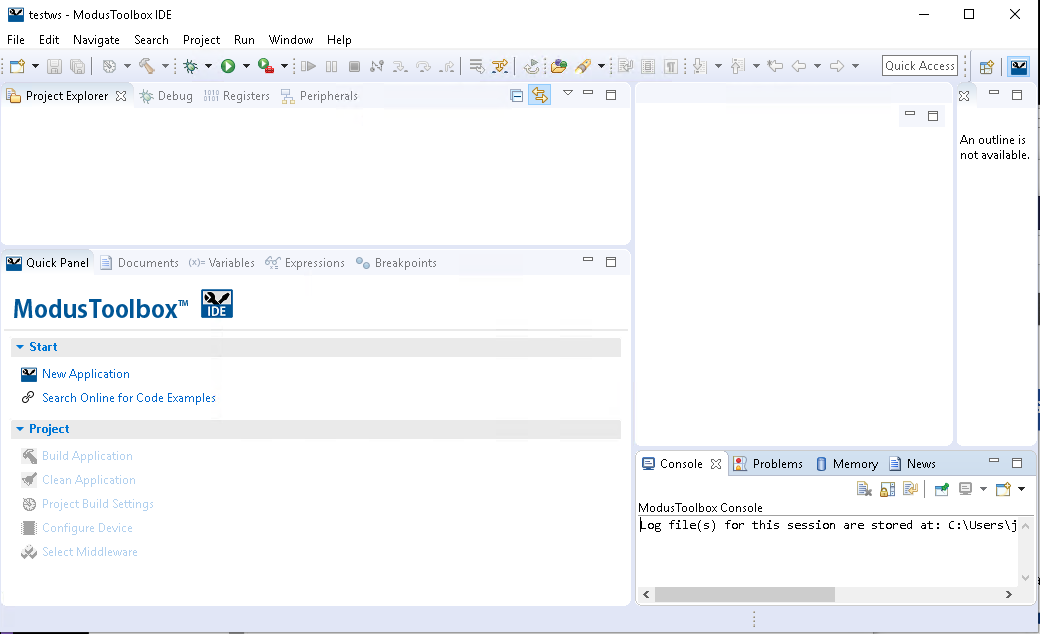Open the Run button dropdown arrow
This screenshot has width=1040, height=634.
tap(246, 67)
